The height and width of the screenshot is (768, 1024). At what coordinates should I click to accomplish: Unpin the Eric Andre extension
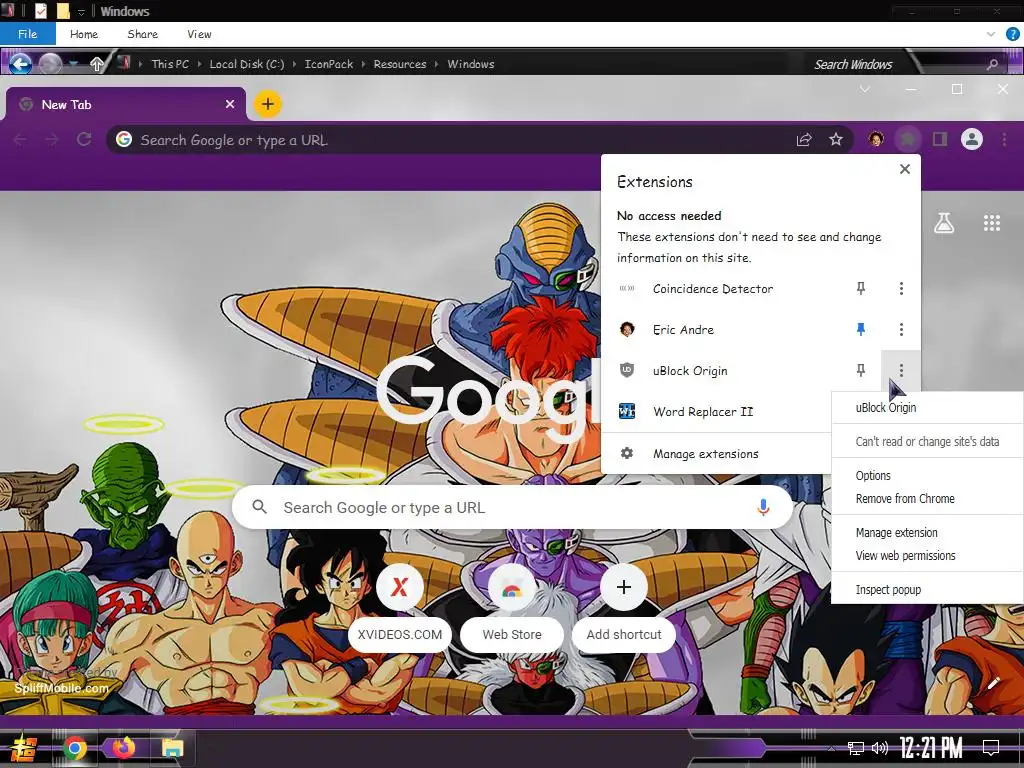point(861,329)
